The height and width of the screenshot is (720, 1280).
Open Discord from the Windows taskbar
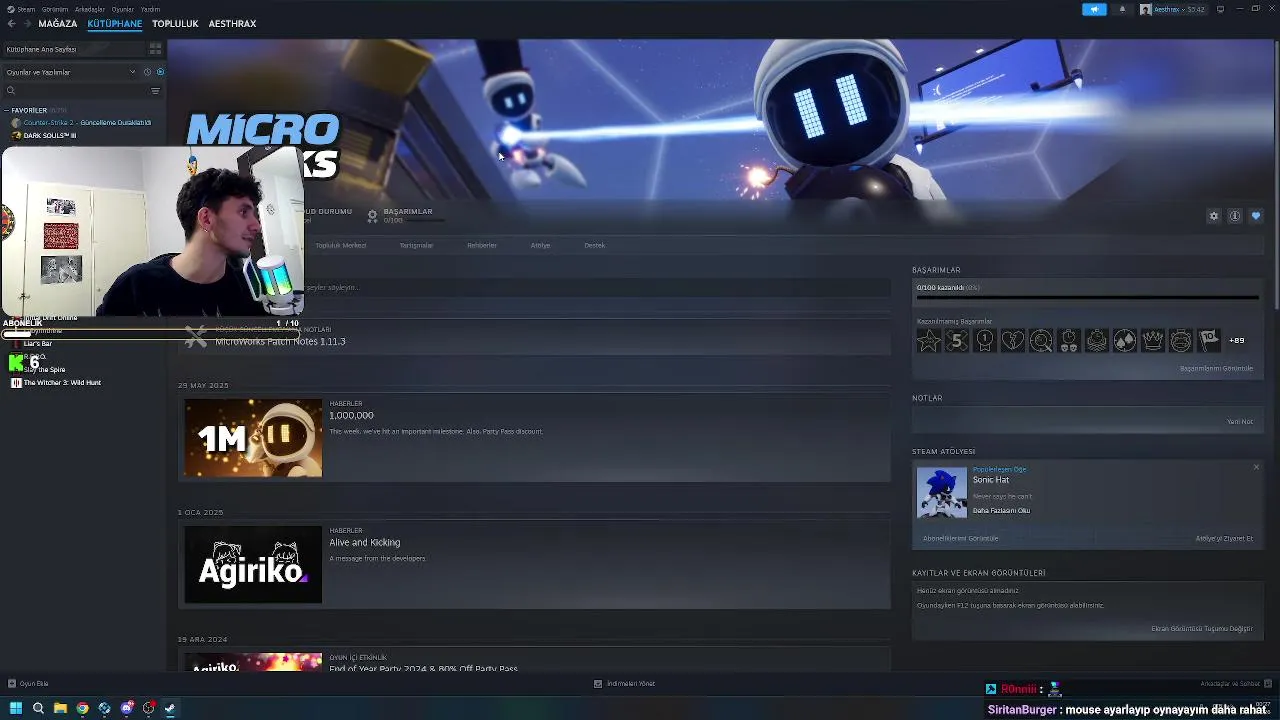(x=127, y=708)
